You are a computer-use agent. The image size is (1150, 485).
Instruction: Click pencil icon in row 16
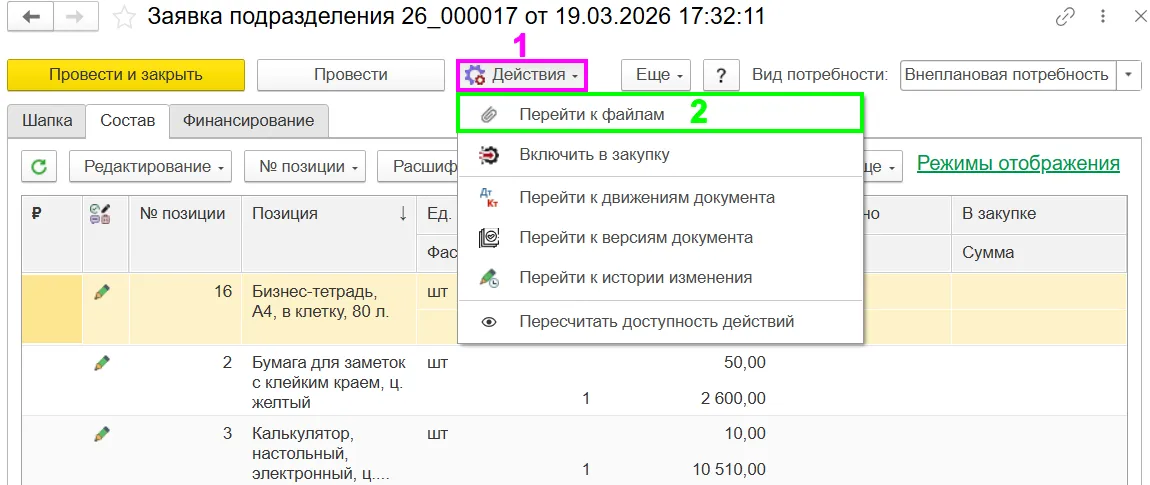[103, 292]
